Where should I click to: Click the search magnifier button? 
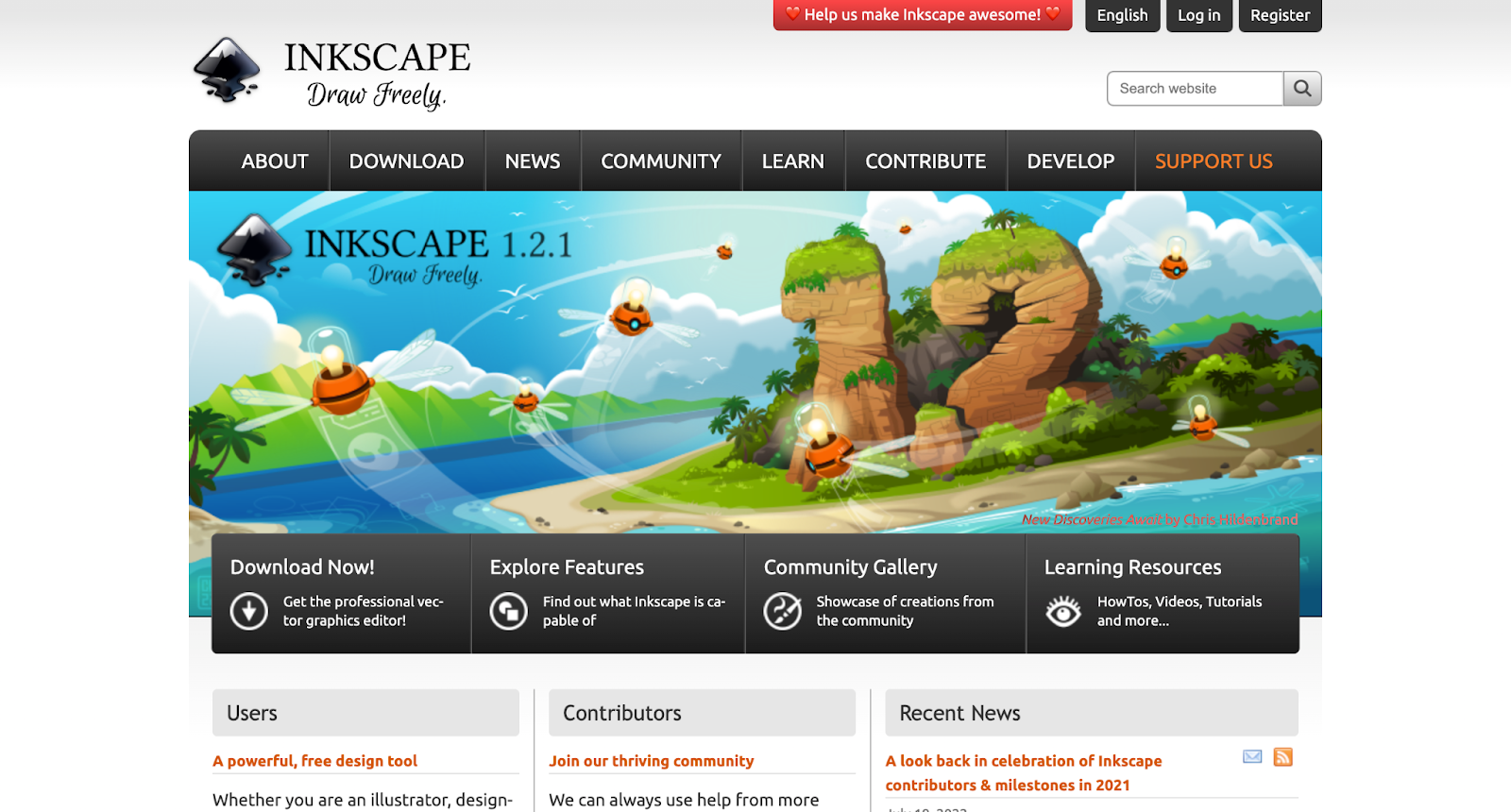pos(1302,89)
